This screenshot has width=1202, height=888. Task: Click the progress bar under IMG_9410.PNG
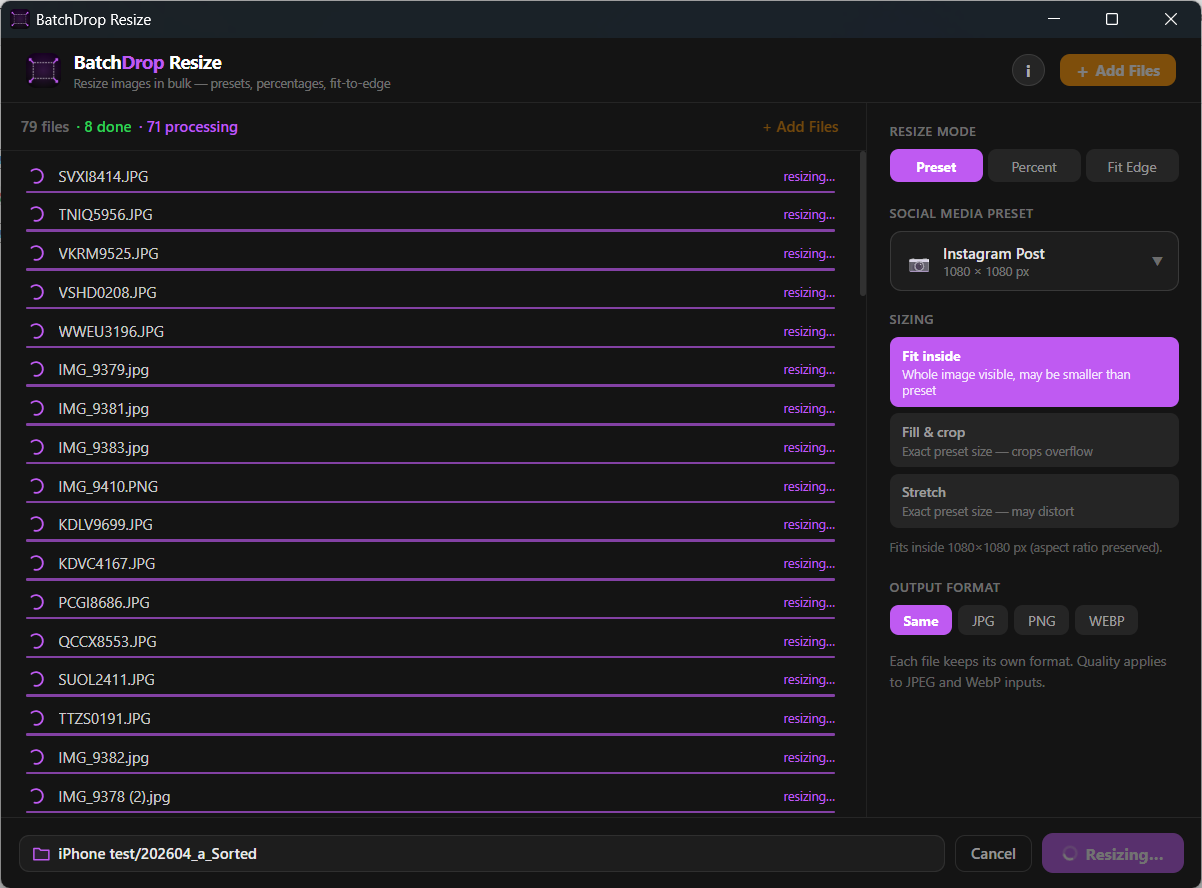430,502
